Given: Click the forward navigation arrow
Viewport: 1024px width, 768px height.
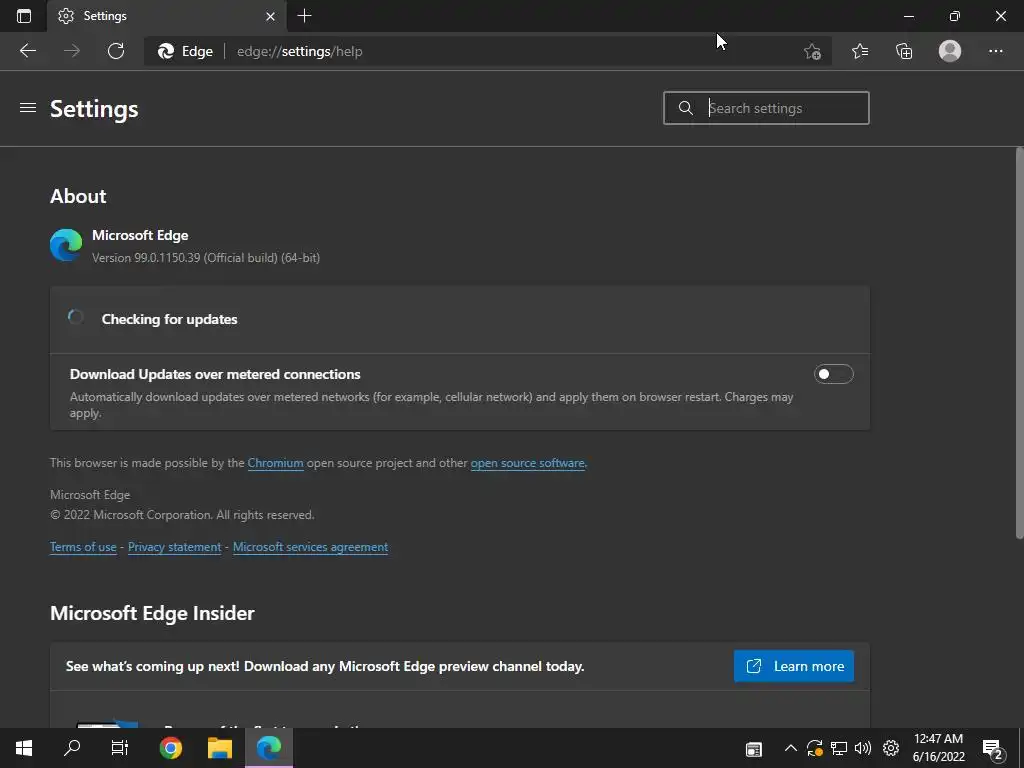Looking at the screenshot, I should point(72,51).
